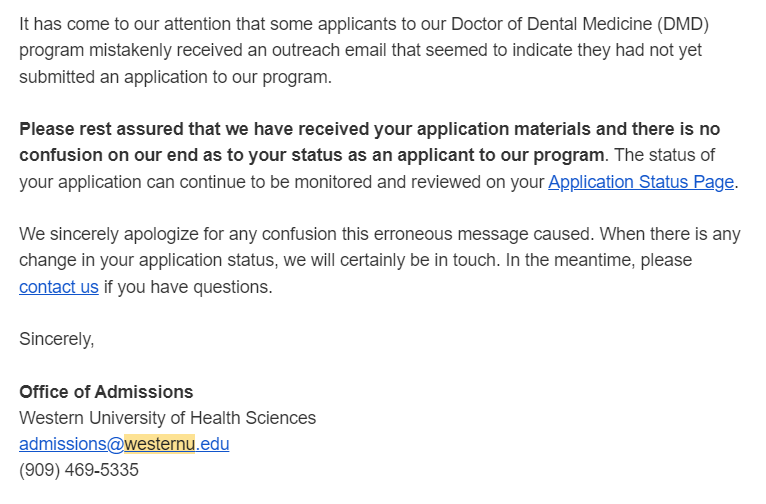Click the "contact us" hyperlink
The image size is (766, 504).
click(59, 287)
